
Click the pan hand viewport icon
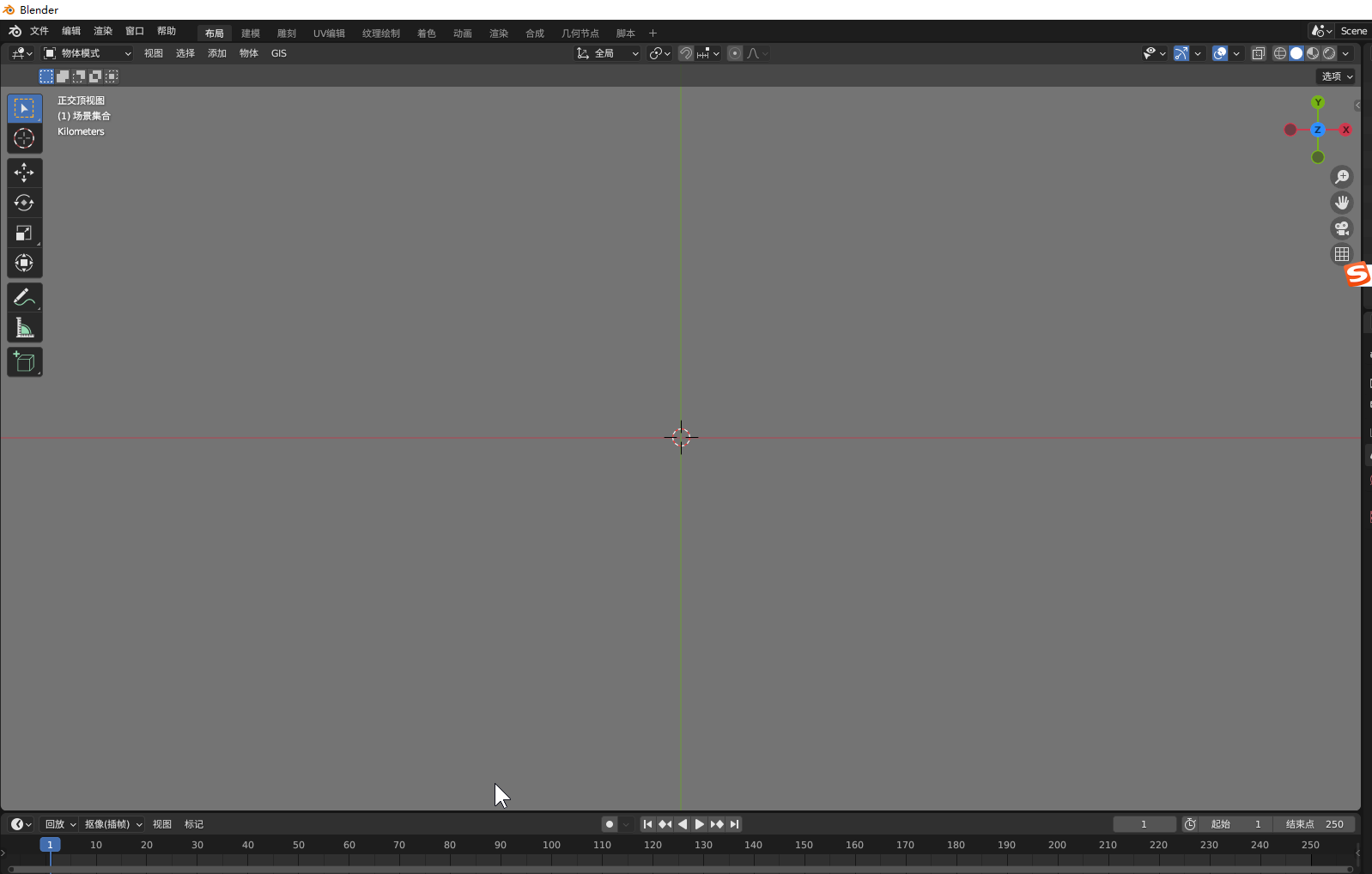point(1341,203)
